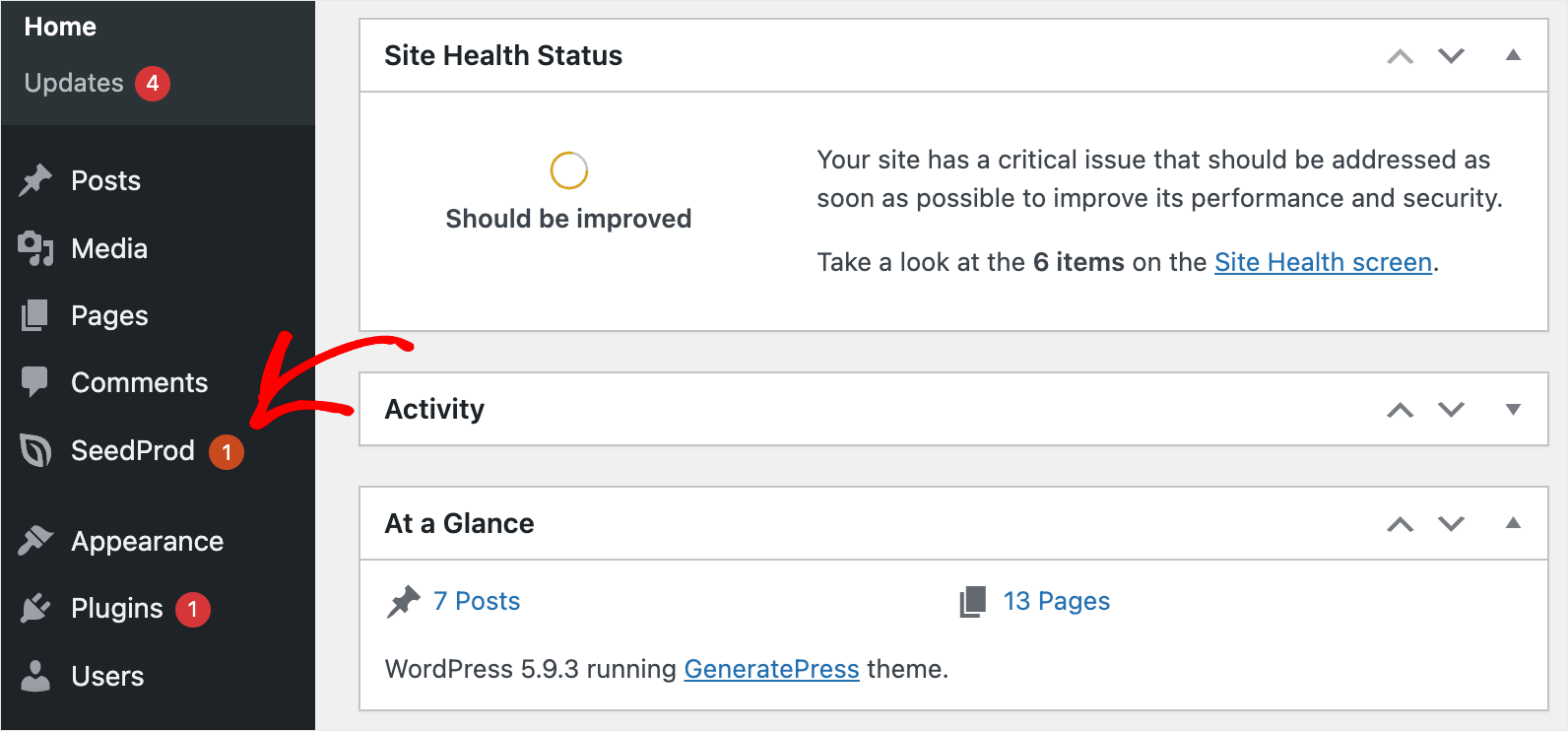This screenshot has width=1568, height=731.
Task: Open the GeneratePress theme link
Action: pyautogui.click(x=771, y=669)
